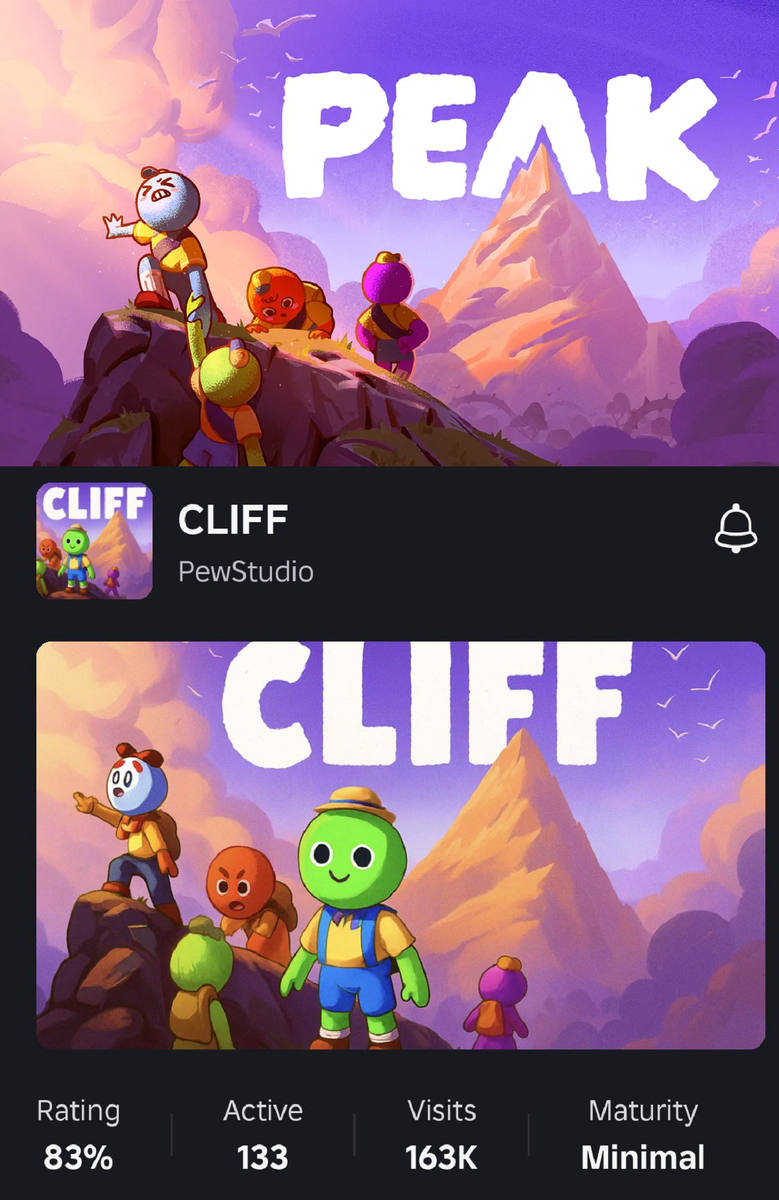Tap the CLIFF lettering in preview image
Viewport: 779px width, 1200px height.
[x=427, y=702]
